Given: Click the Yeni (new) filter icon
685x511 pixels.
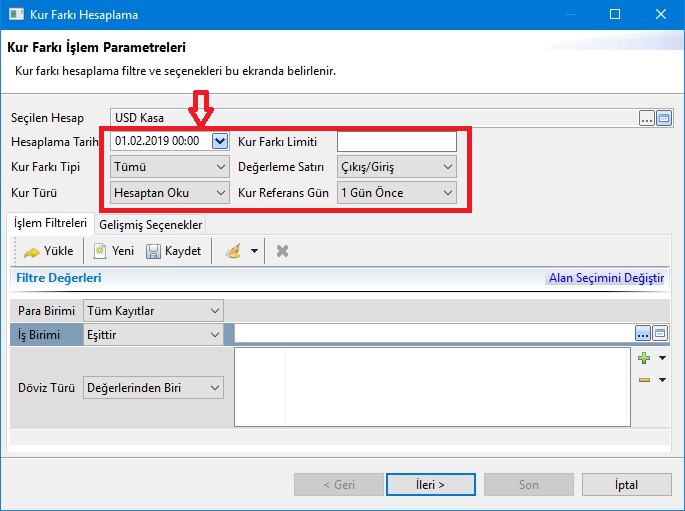Looking at the screenshot, I should (100, 251).
